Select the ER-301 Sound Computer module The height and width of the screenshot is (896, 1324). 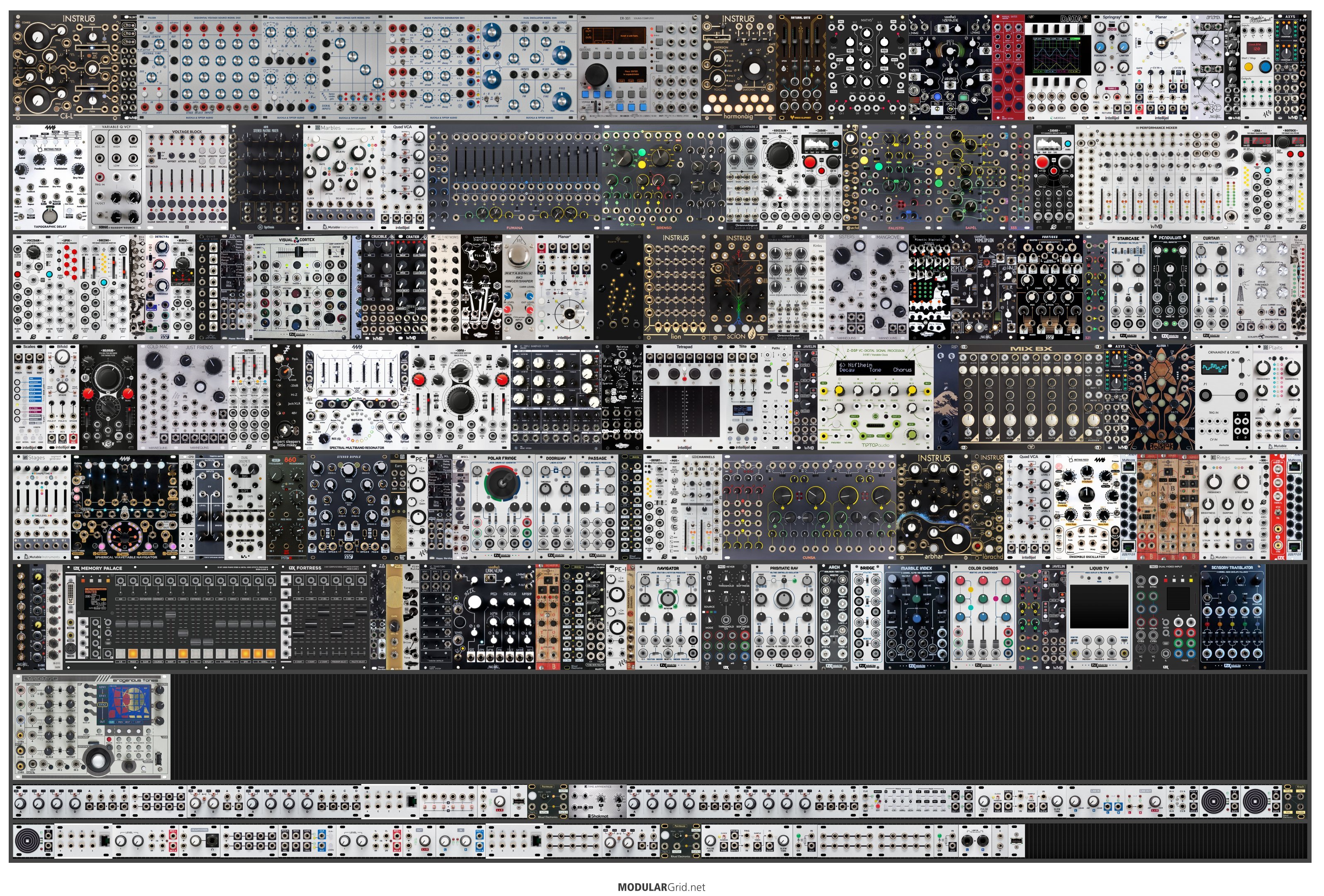[x=639, y=67]
